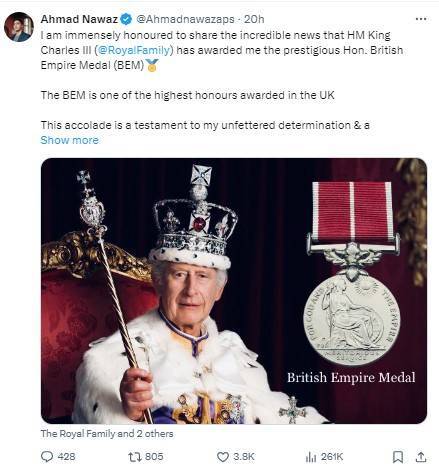Open the King Charles medal image
439x472 pixels.
(234, 291)
